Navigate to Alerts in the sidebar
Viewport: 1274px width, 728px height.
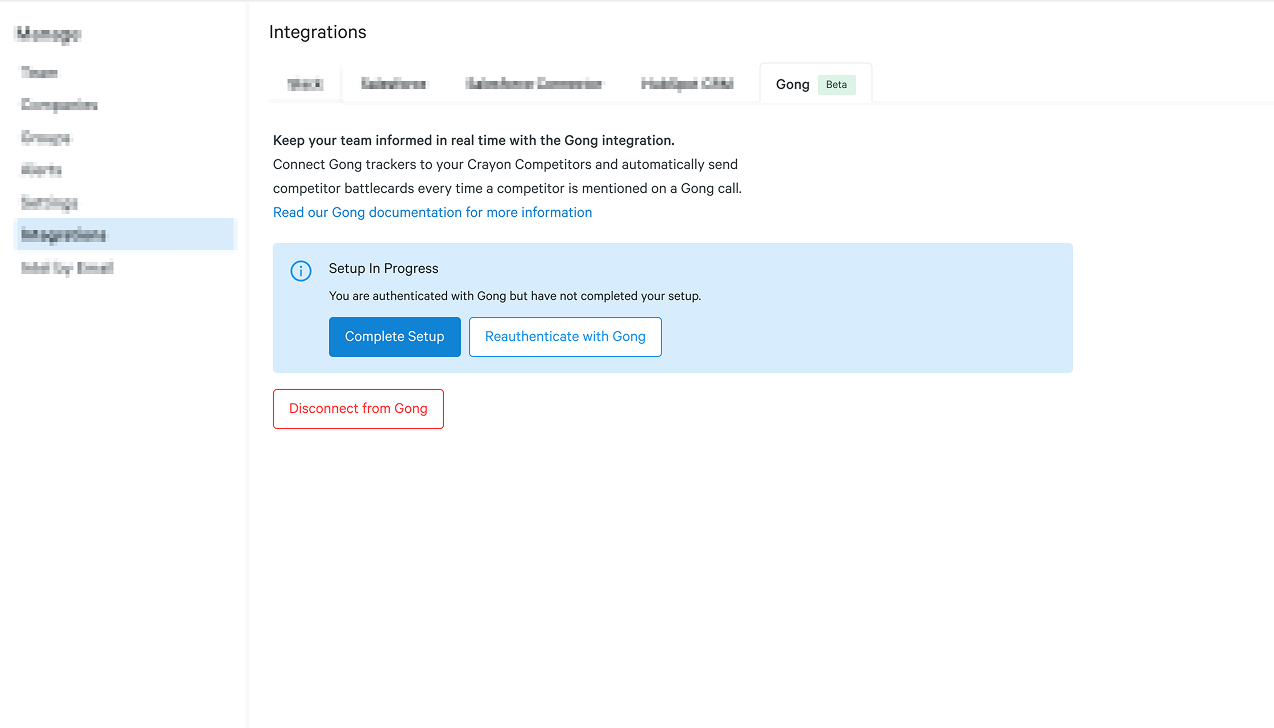41,170
